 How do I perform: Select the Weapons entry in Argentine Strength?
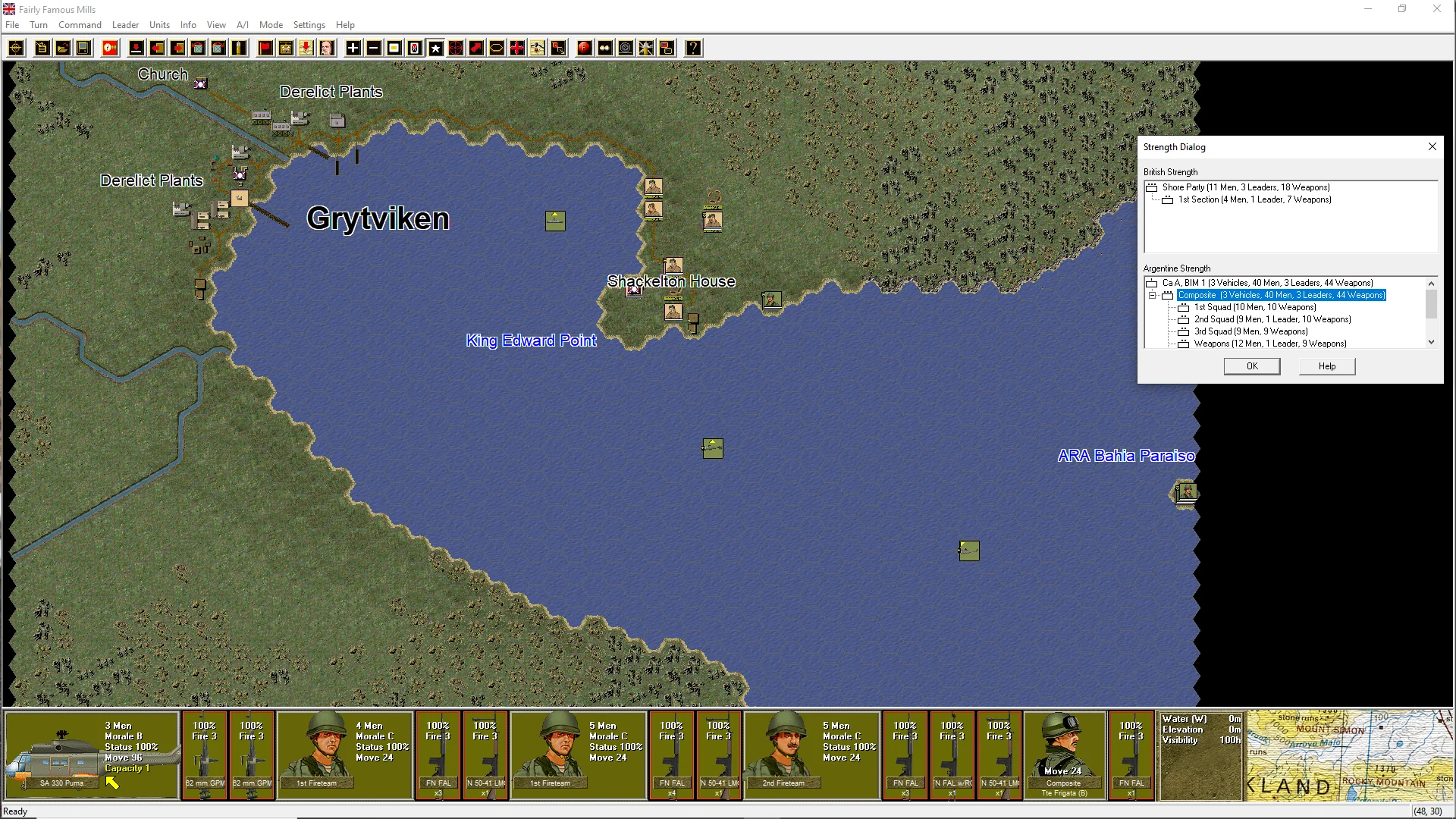click(1269, 344)
